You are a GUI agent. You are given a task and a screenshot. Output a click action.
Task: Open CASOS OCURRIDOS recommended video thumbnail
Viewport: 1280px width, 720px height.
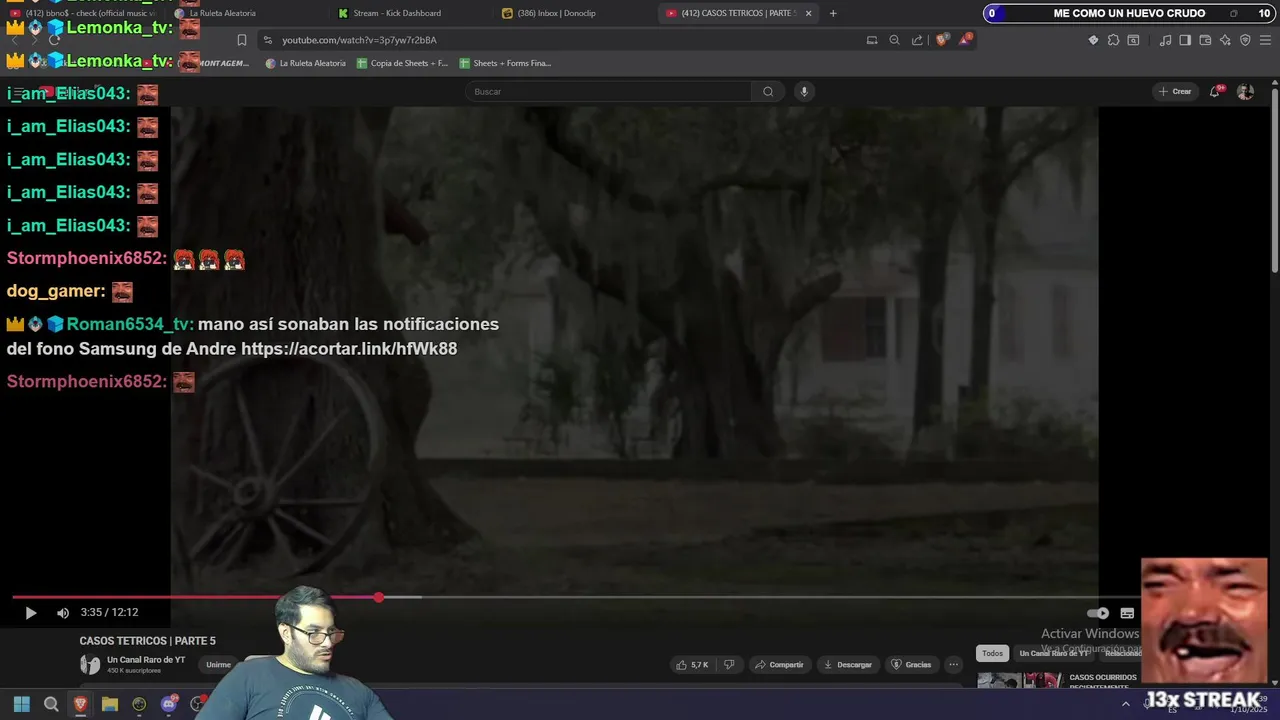tap(1019, 681)
